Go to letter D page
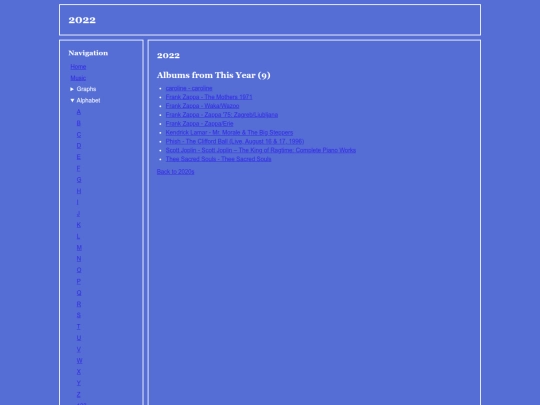The image size is (540, 405). 79,146
